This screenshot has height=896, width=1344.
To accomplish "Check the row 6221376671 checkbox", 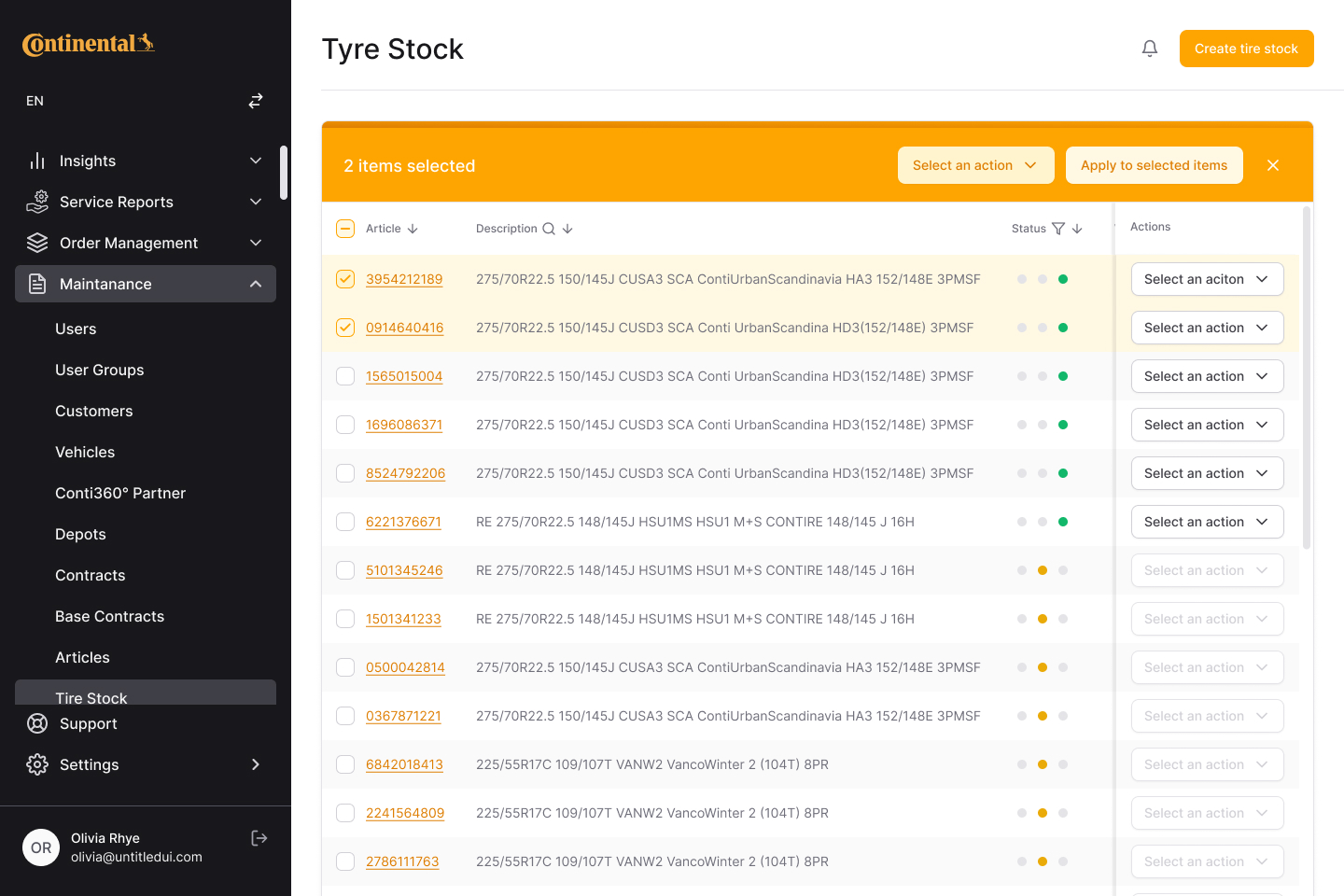I will coord(345,522).
